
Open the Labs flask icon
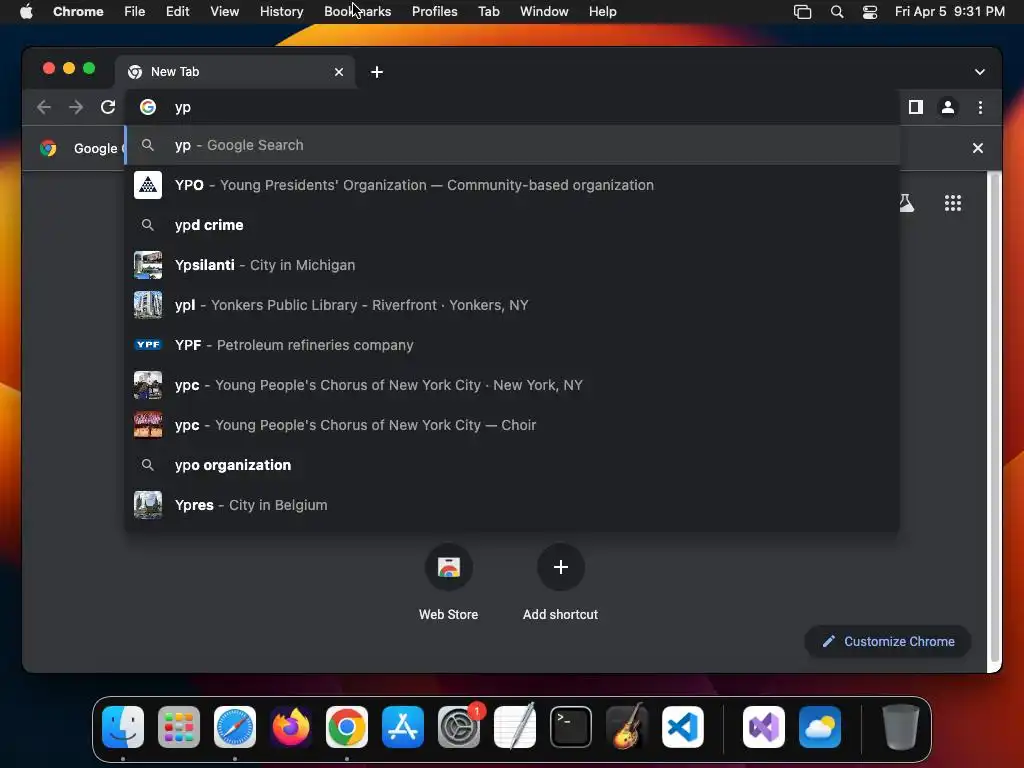[x=906, y=203]
